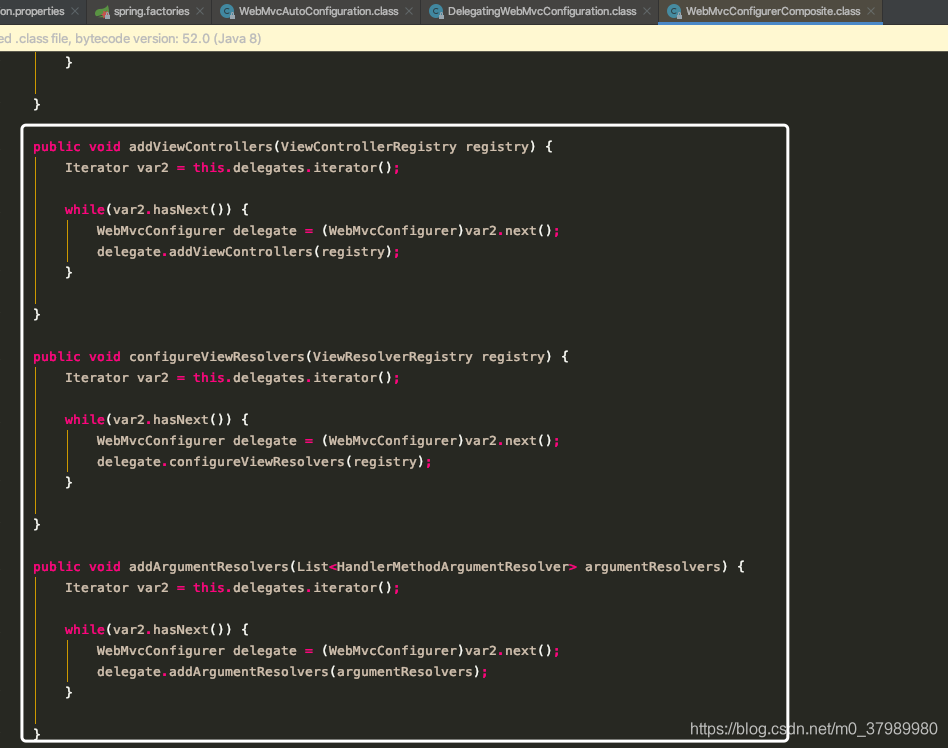Click (WebMvcConfigurer) cast in addViewControllers loop
The height and width of the screenshot is (748, 948).
click(x=393, y=231)
